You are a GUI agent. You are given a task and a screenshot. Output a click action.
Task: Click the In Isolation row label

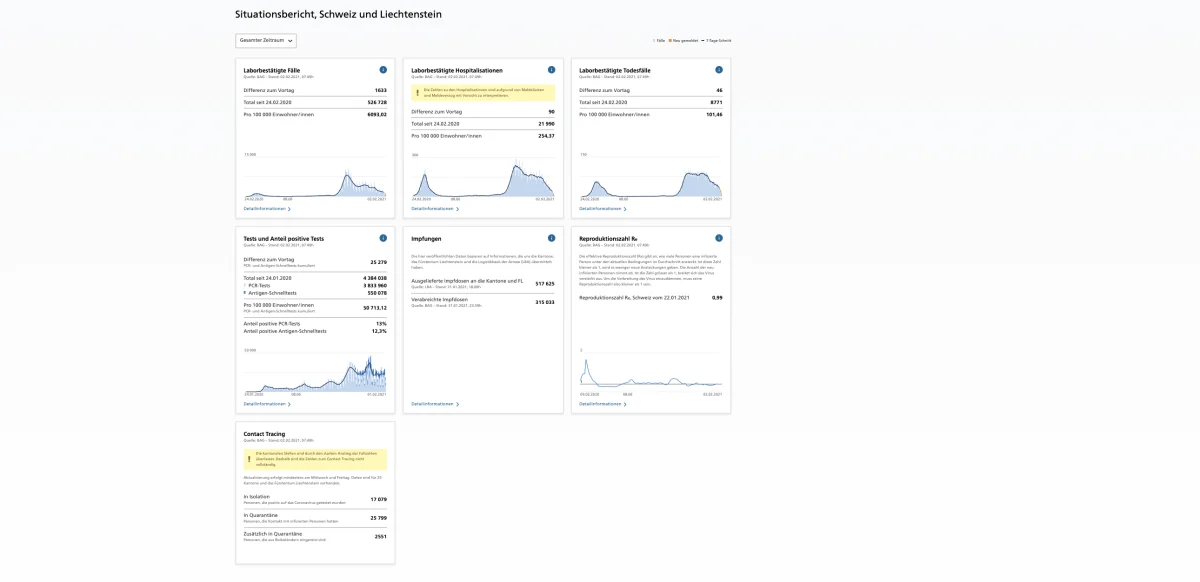coord(257,496)
